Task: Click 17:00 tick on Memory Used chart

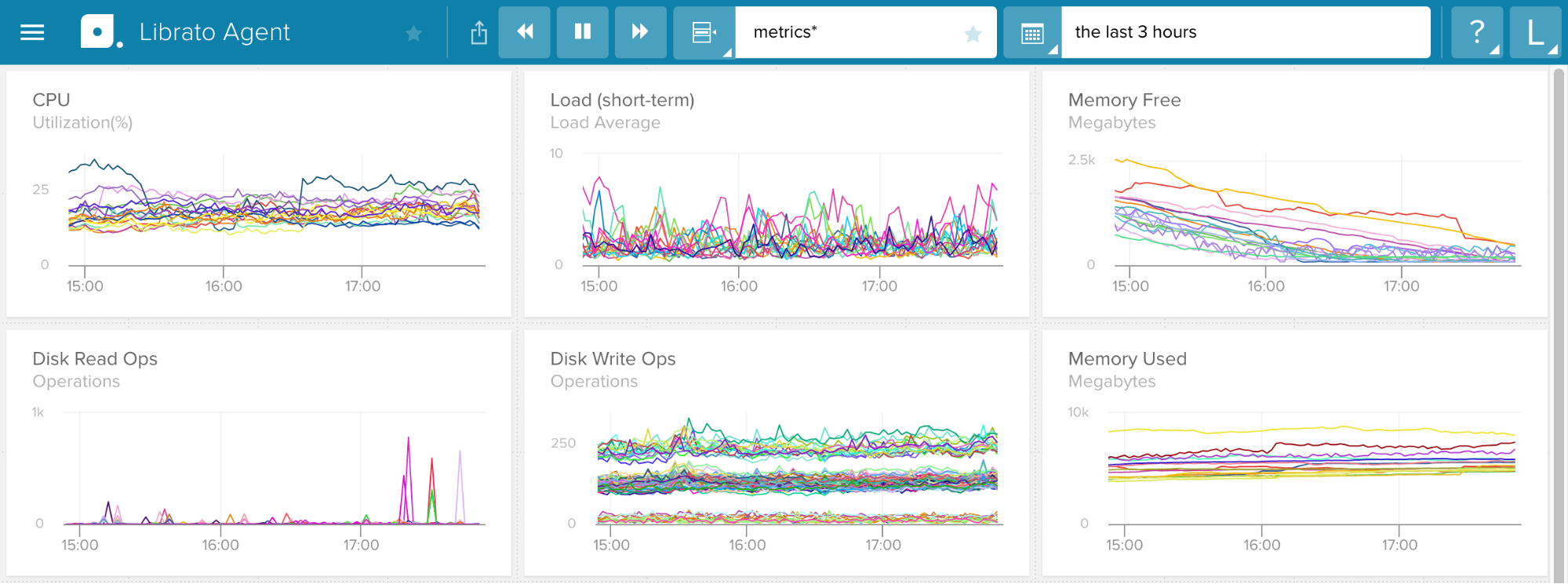Action: 1399,545
